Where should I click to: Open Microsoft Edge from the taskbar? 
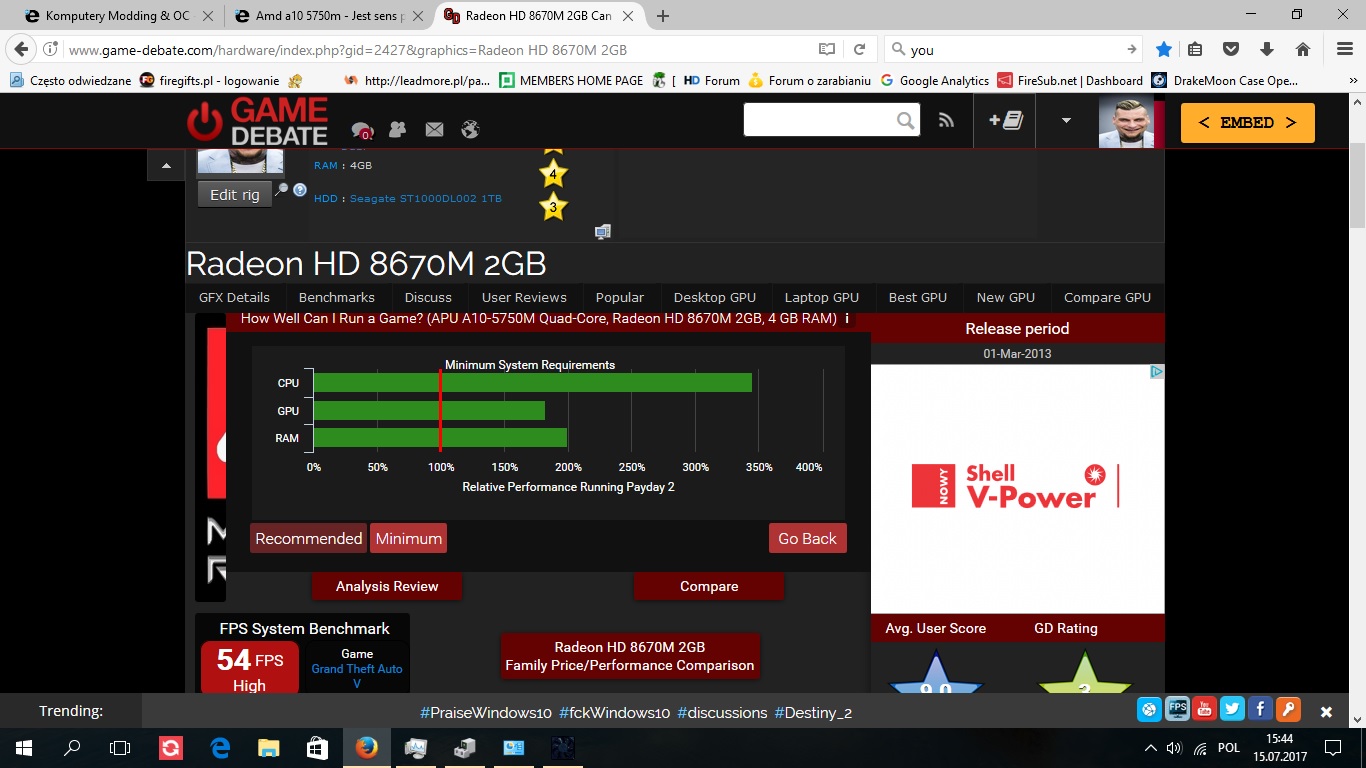tap(220, 747)
